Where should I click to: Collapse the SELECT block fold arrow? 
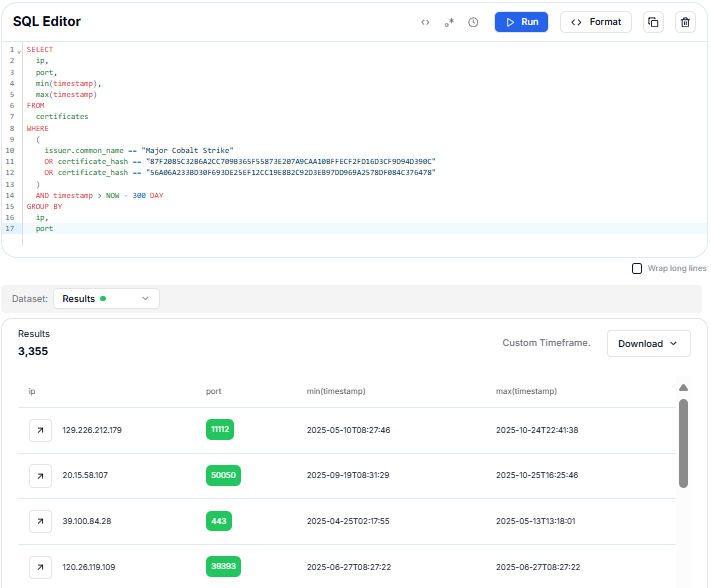click(19, 52)
